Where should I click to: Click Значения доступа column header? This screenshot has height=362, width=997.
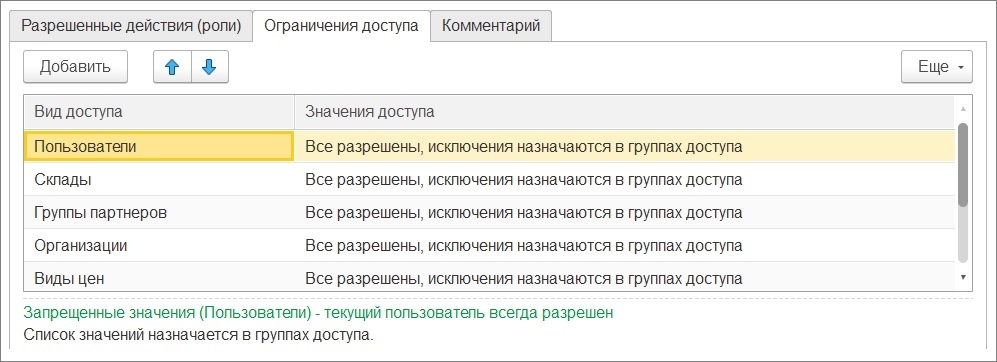pos(624,112)
